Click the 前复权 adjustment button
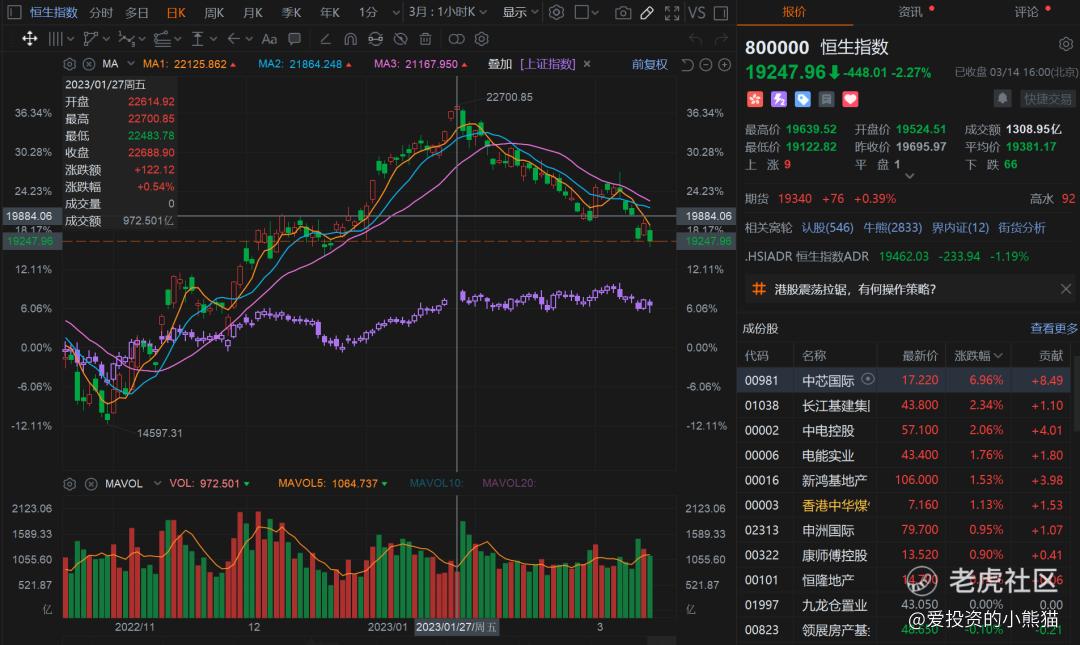Viewport: 1080px width, 645px height. point(650,64)
